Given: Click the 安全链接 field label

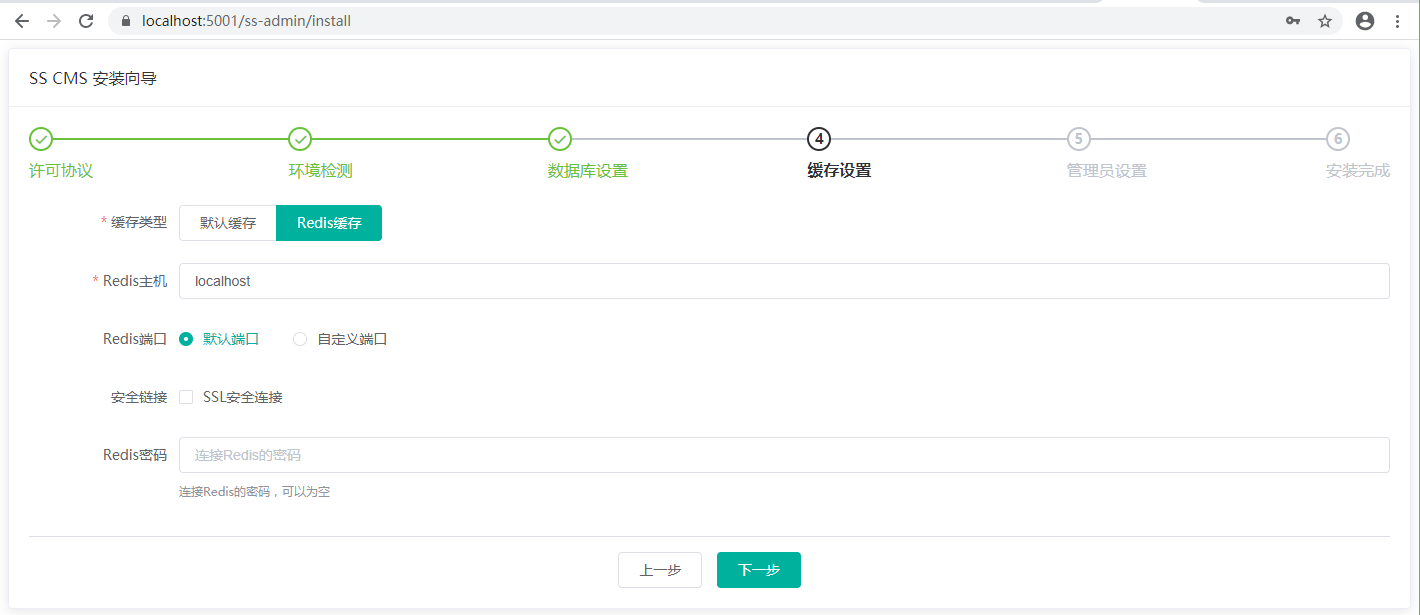Looking at the screenshot, I should coord(139,397).
